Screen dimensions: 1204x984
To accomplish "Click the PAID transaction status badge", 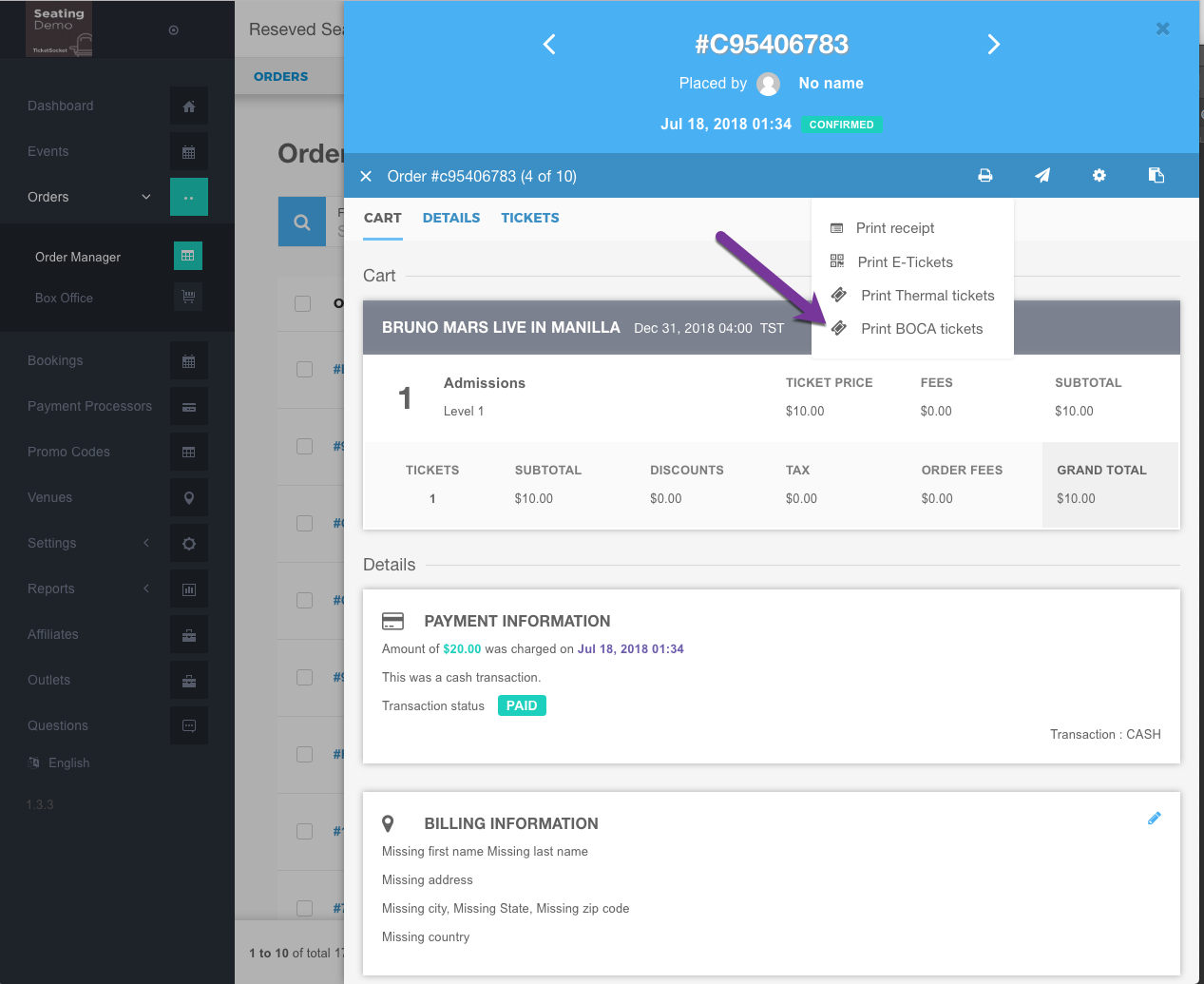I will coord(522,706).
